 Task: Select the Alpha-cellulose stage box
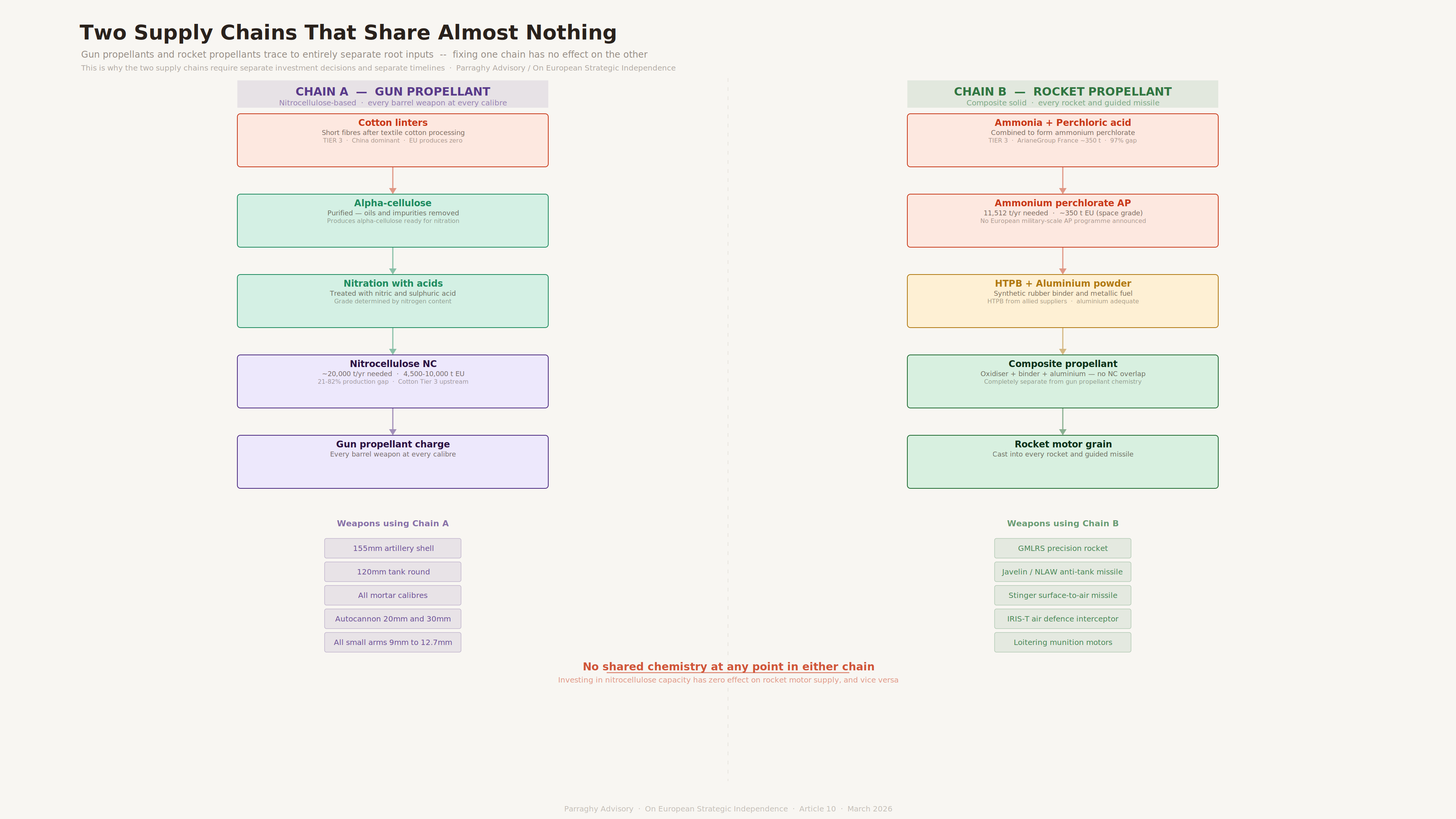(x=392, y=220)
